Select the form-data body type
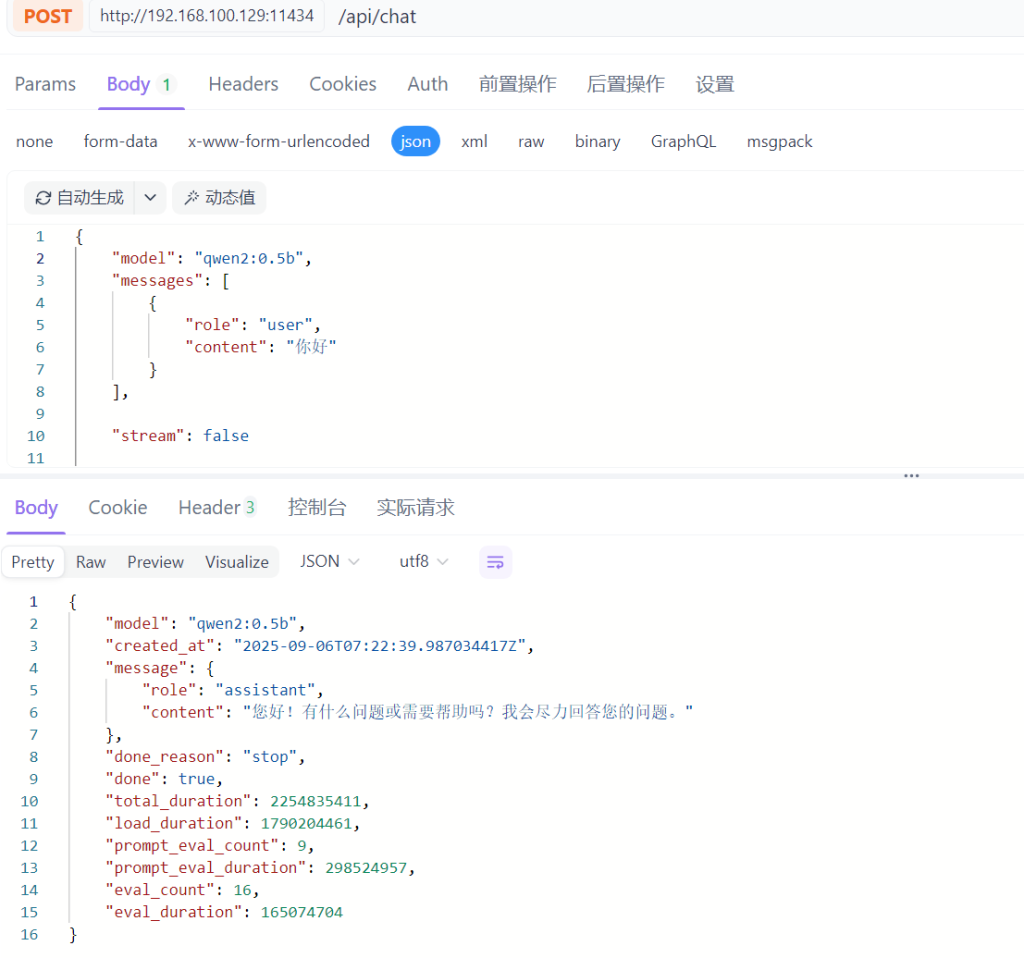This screenshot has width=1024, height=958. 120,141
